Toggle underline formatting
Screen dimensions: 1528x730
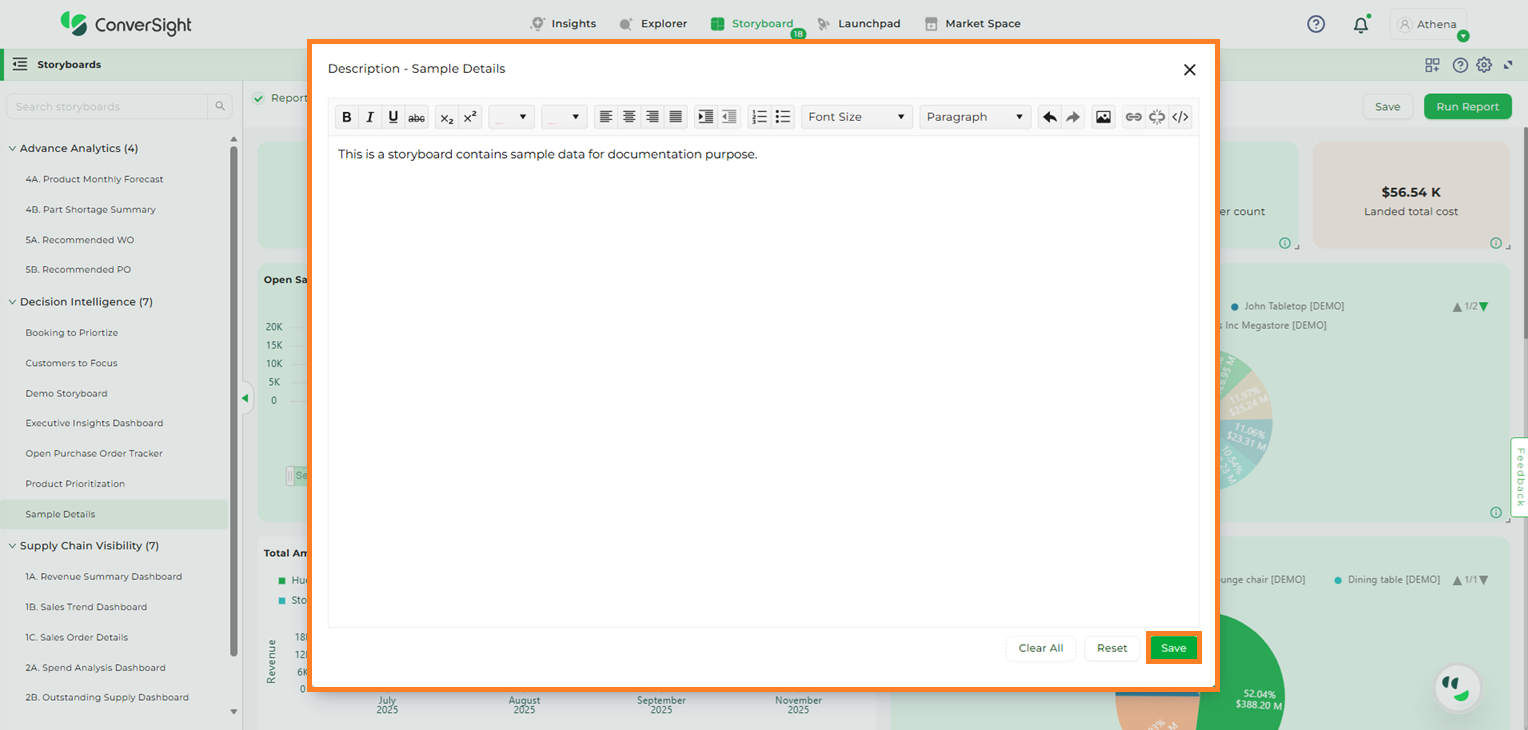[393, 117]
